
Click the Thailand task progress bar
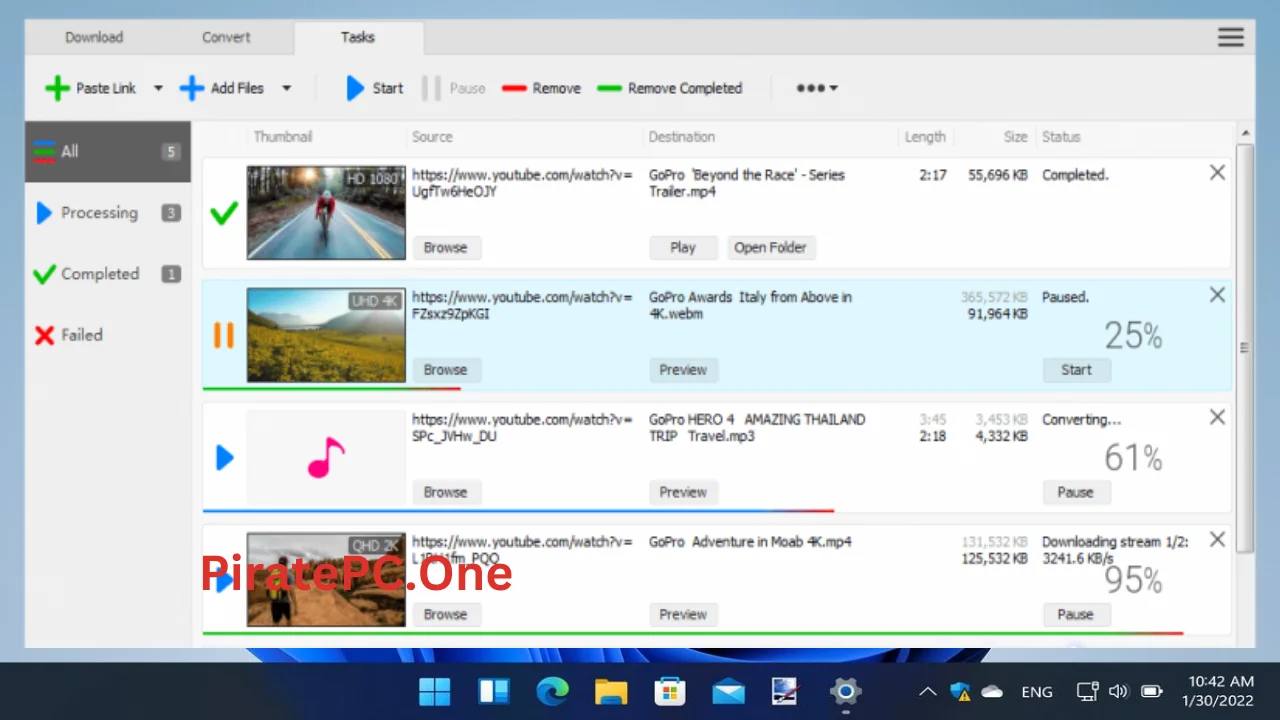518,511
